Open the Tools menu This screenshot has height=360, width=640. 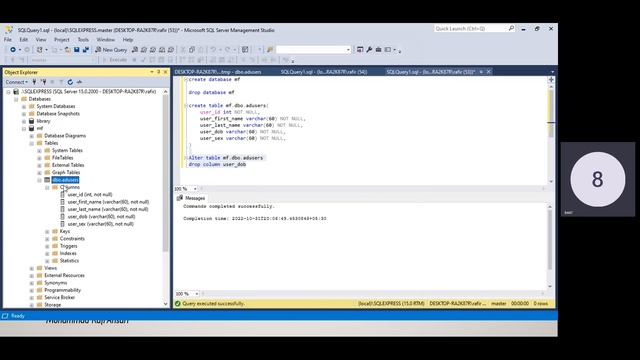coord(83,40)
